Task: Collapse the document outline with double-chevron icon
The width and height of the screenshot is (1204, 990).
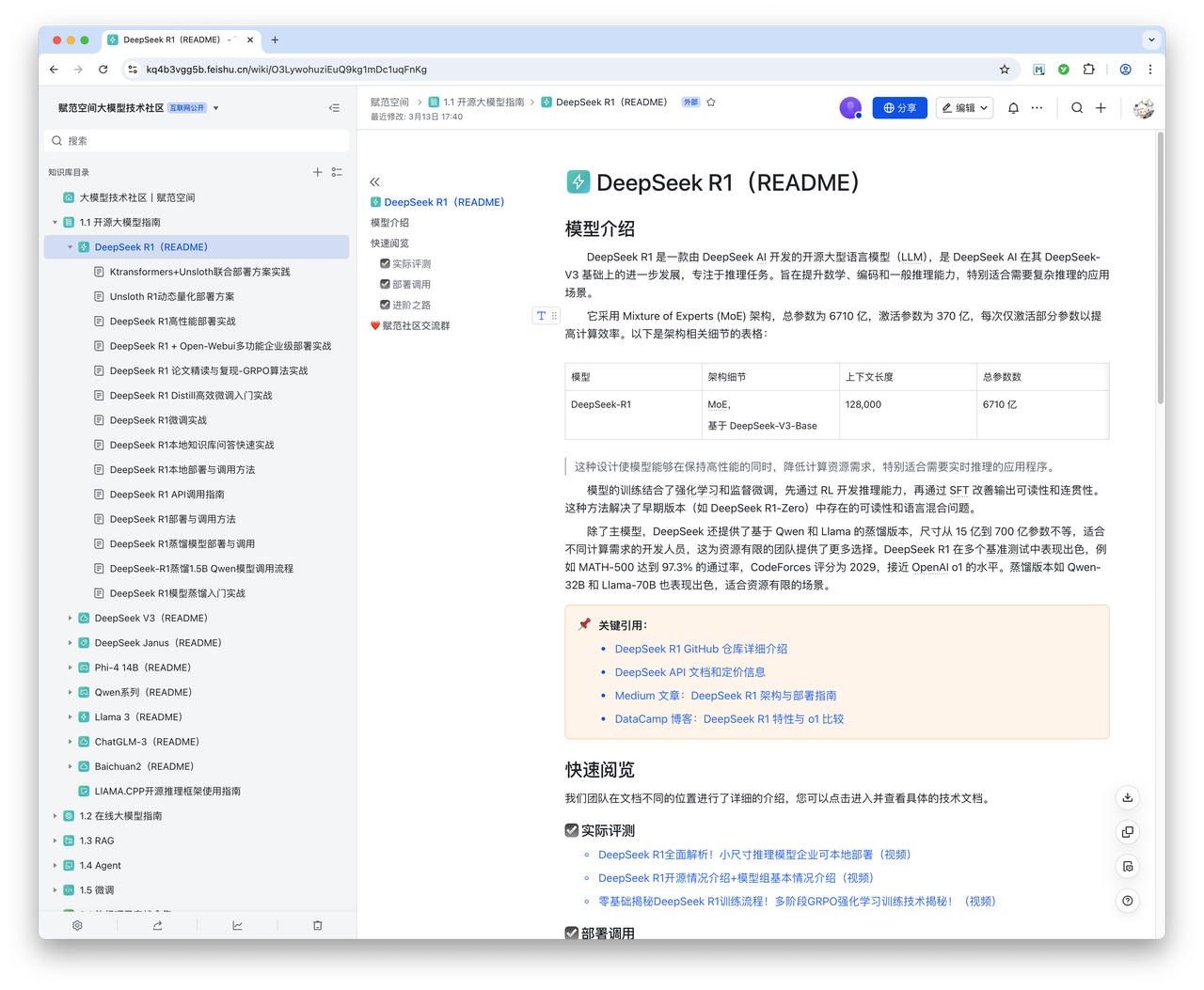Action: 374,181
